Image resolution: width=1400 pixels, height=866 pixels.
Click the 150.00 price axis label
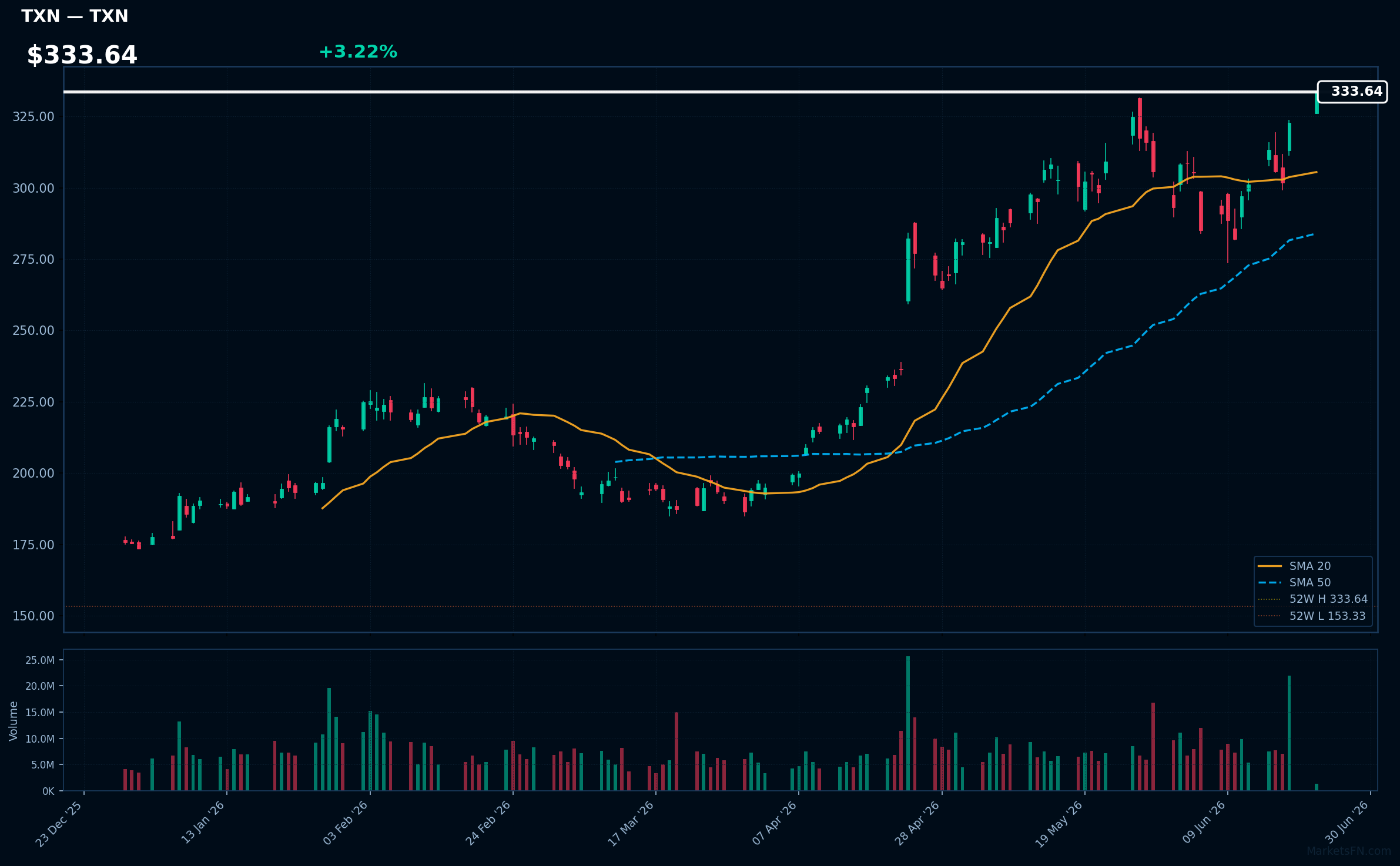click(34, 616)
